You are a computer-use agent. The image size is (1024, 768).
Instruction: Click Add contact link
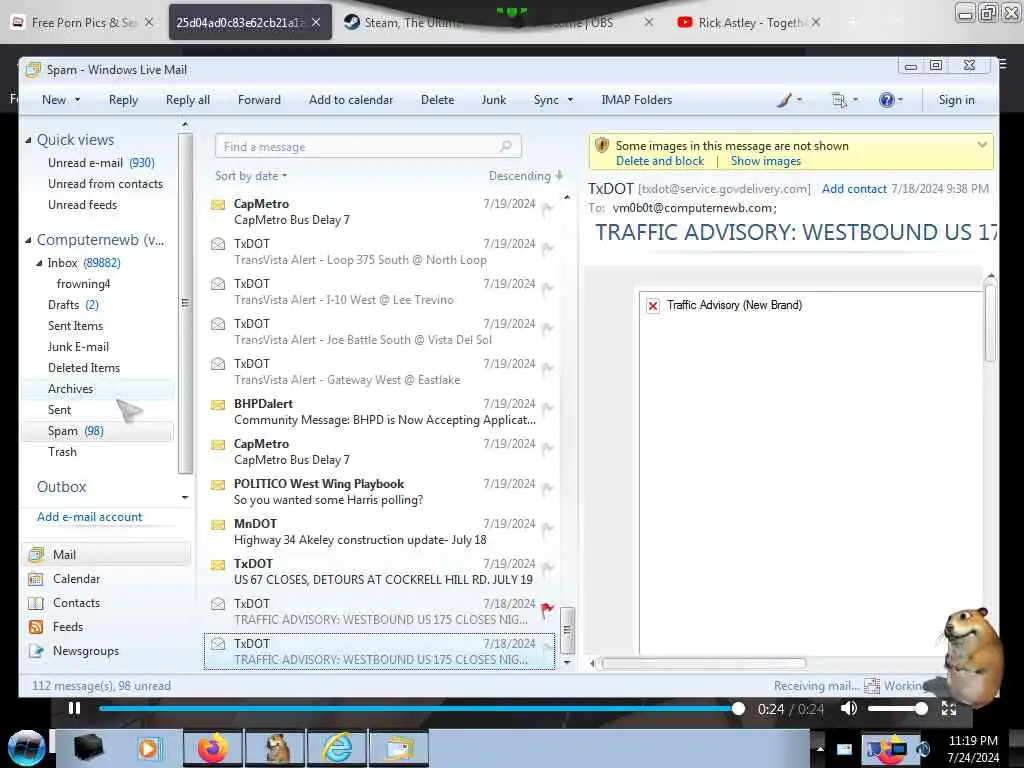(x=854, y=189)
